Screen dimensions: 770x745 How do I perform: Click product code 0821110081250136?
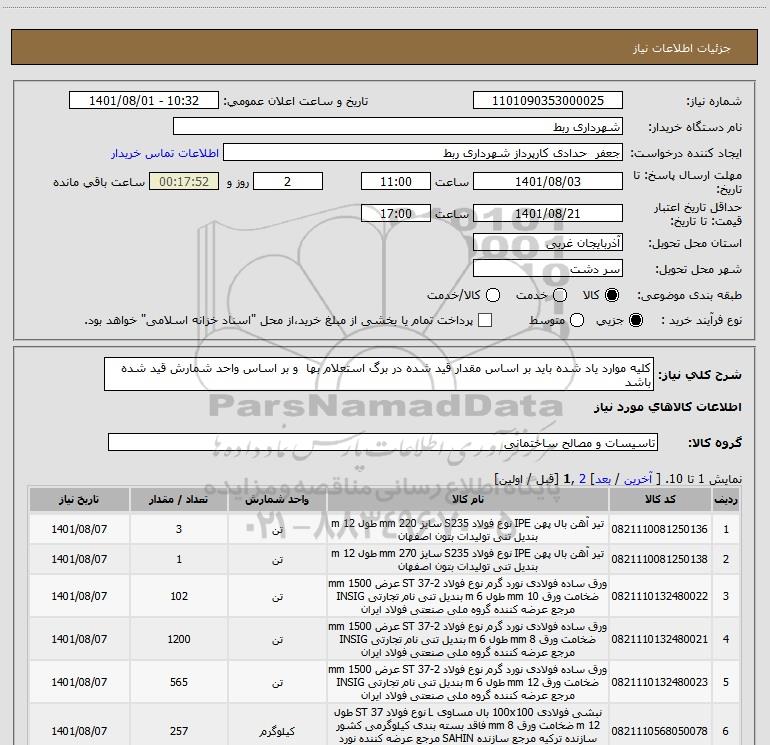[660, 529]
